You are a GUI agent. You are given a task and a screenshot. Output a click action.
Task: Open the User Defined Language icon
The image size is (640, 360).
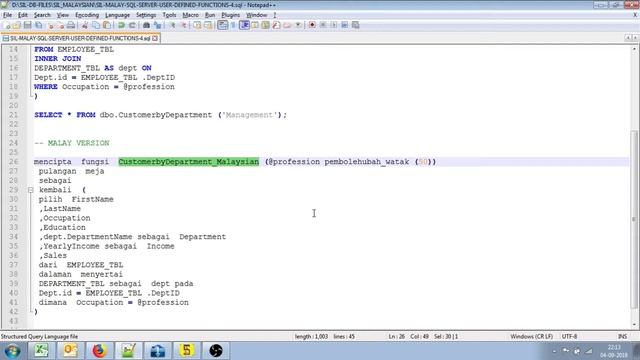coord(255,25)
